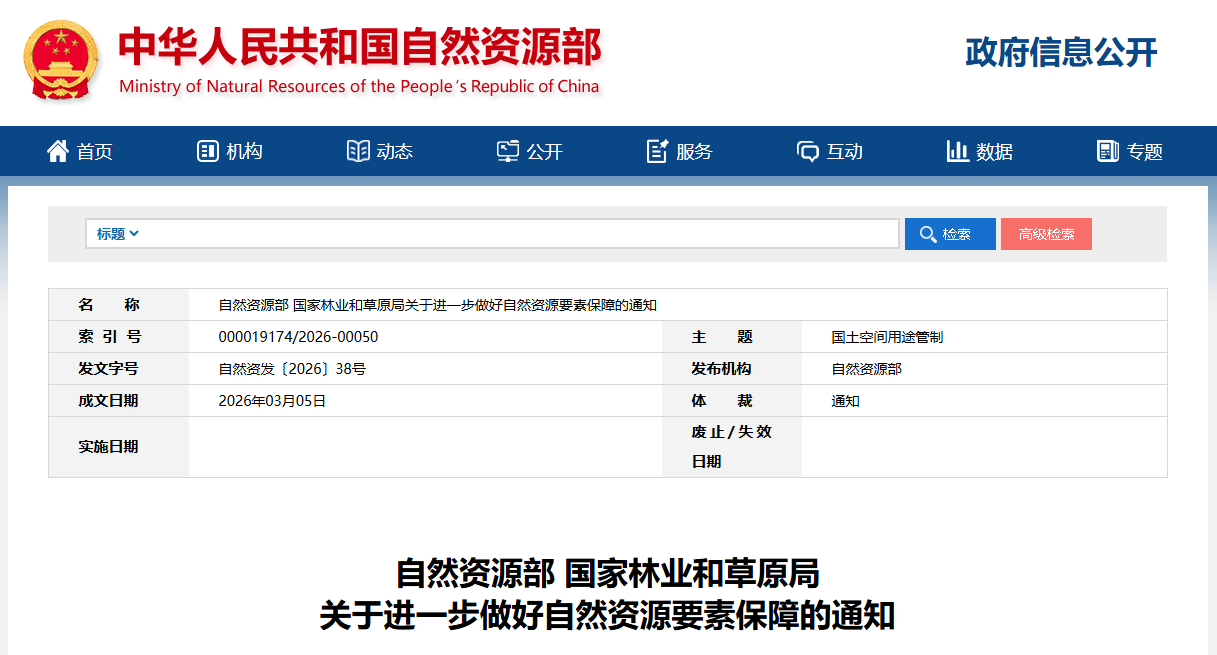Click the ministry name banner link
Viewport: 1217px width, 655px height.
tap(359, 45)
